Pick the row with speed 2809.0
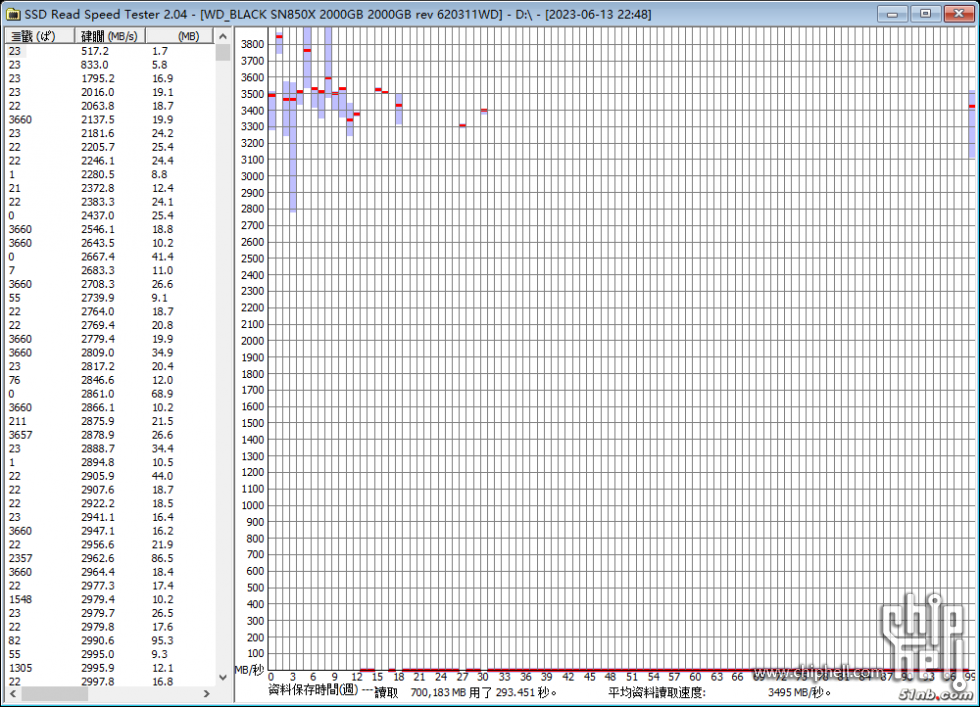 110,353
